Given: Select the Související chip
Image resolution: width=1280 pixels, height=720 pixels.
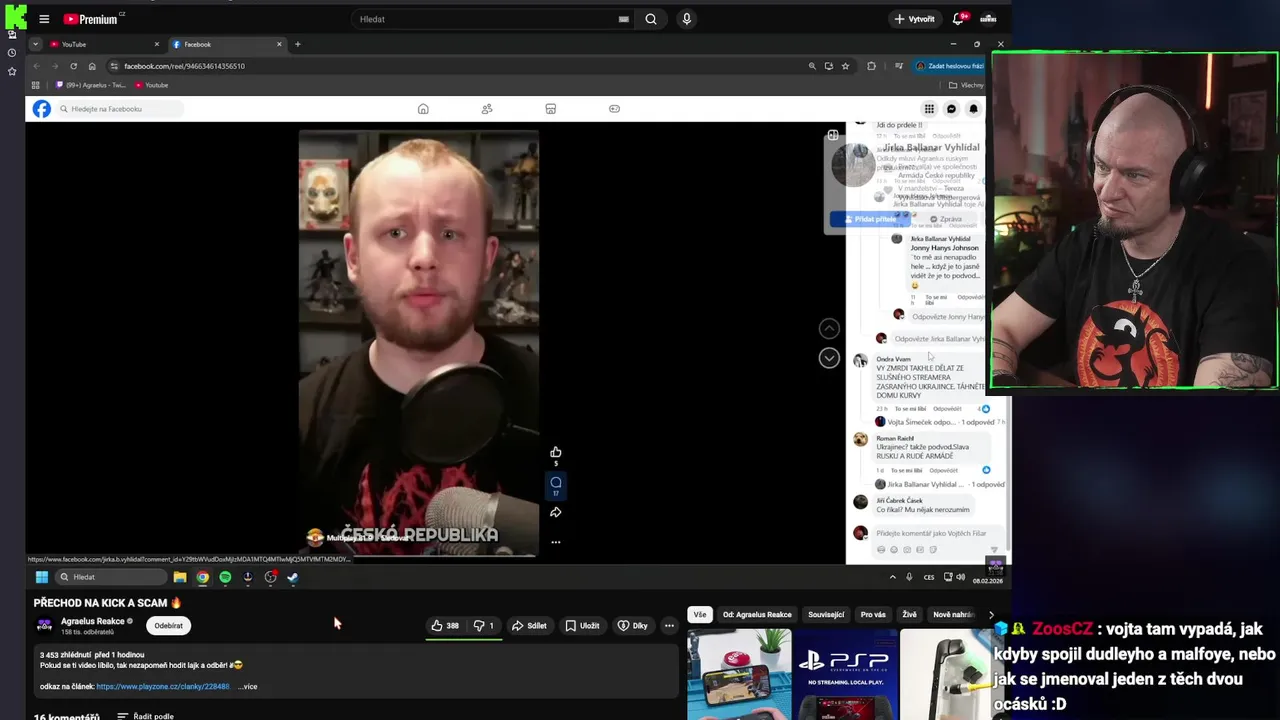Looking at the screenshot, I should (x=826, y=615).
